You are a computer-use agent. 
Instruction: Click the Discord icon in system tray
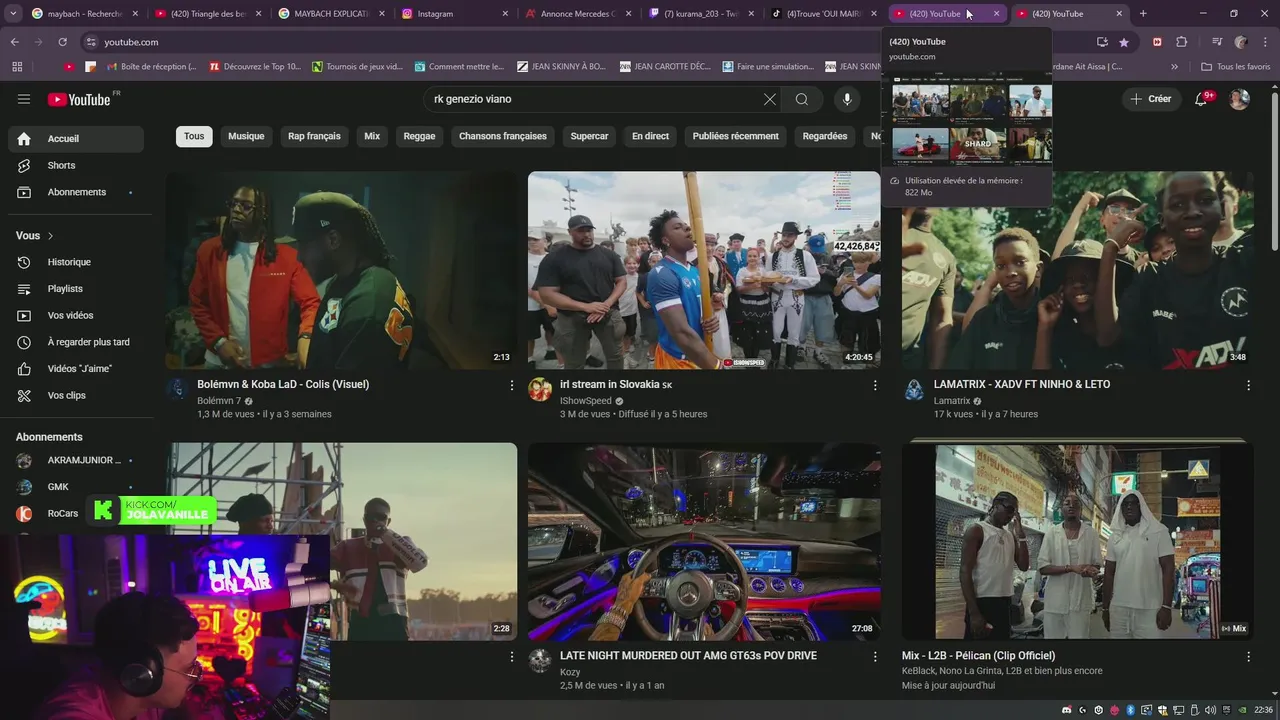click(x=1066, y=710)
